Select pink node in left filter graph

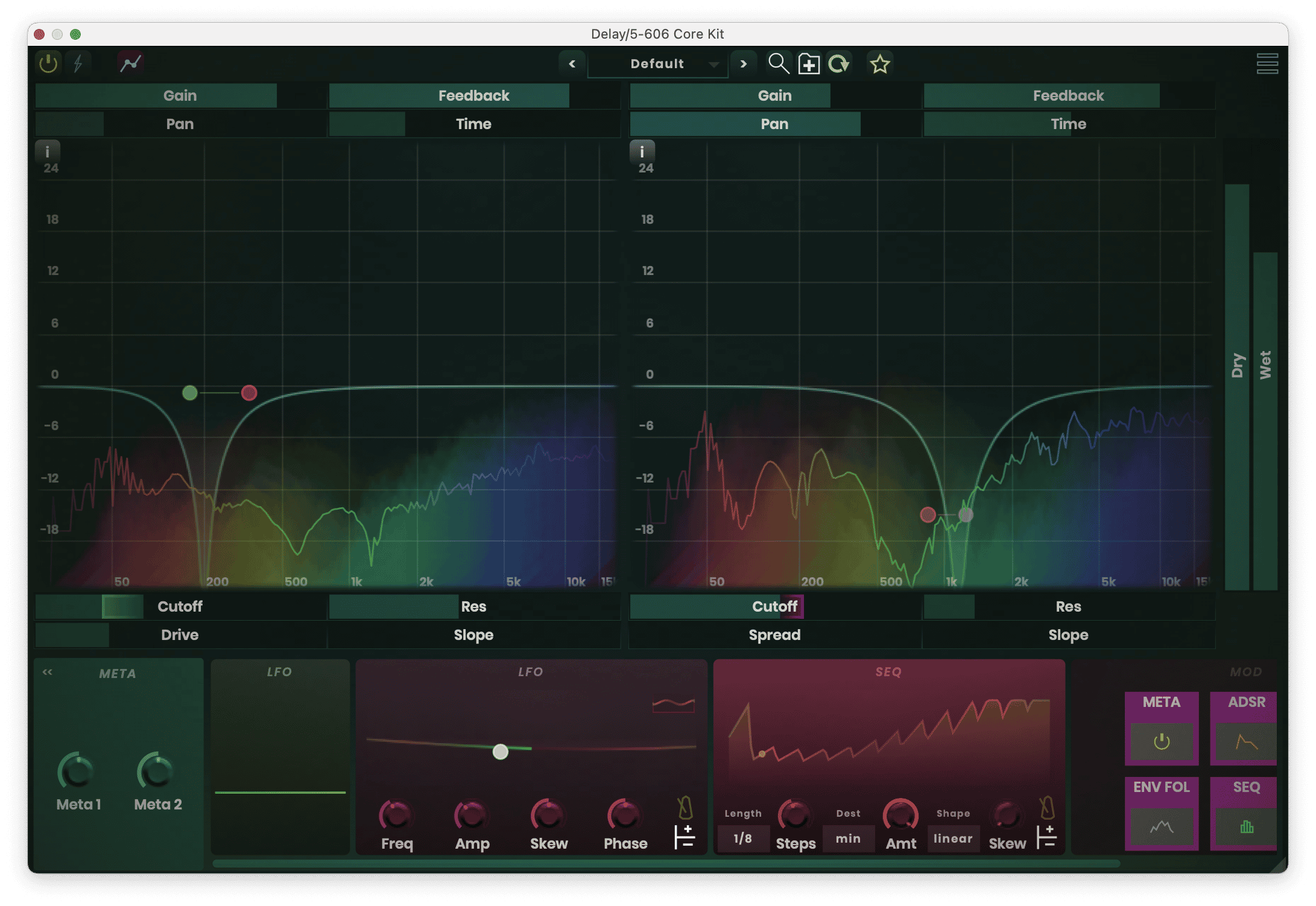click(x=249, y=393)
